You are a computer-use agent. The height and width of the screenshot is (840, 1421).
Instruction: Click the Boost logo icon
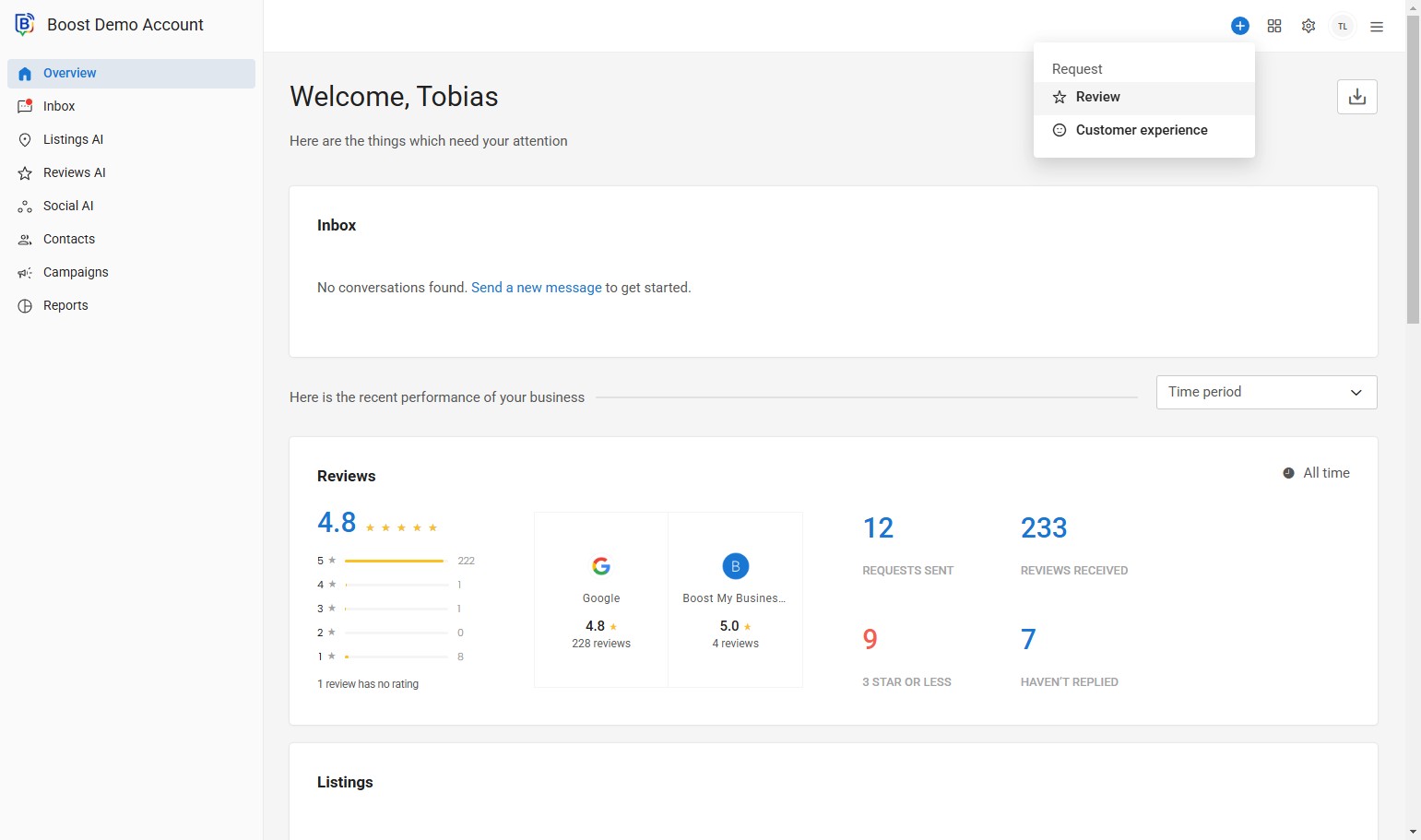click(25, 25)
